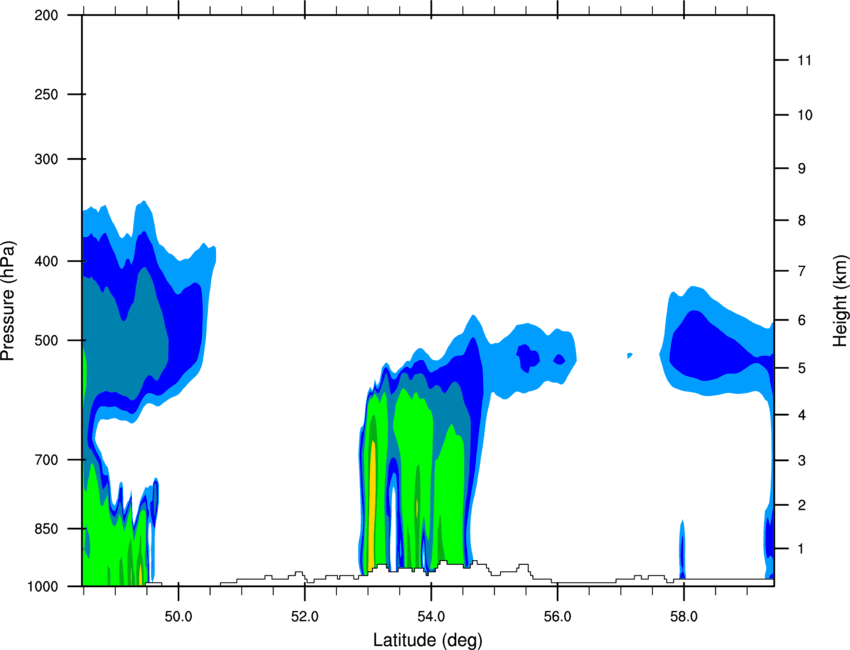Click the 1000 hPa tick label
This screenshot has height=650, width=850.
tap(43, 586)
